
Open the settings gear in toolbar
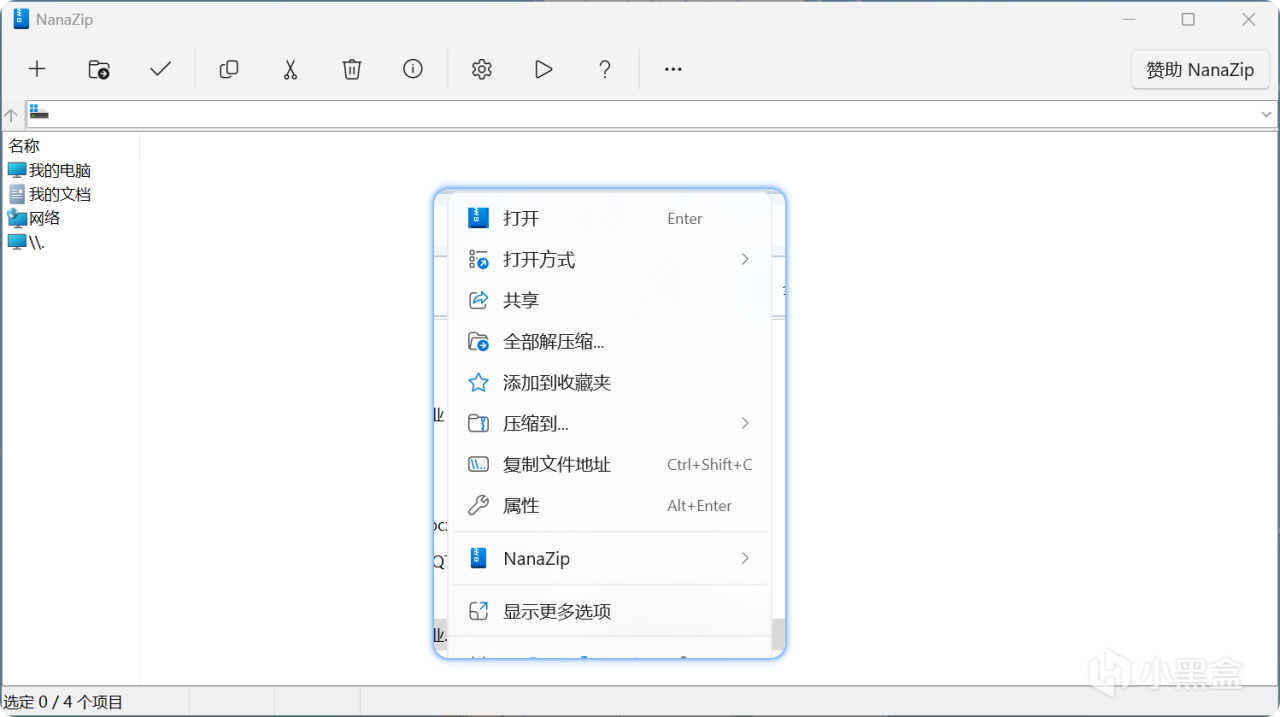pos(482,69)
